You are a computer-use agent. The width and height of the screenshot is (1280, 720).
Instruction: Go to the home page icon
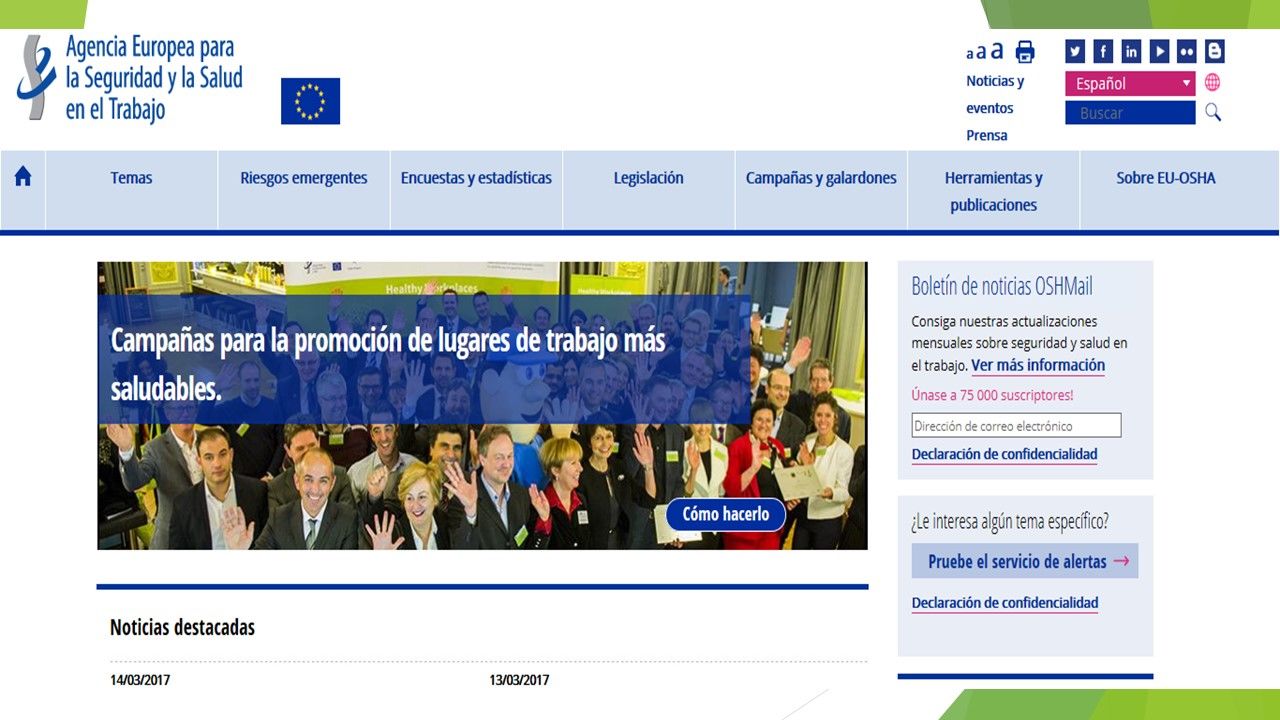click(x=23, y=177)
